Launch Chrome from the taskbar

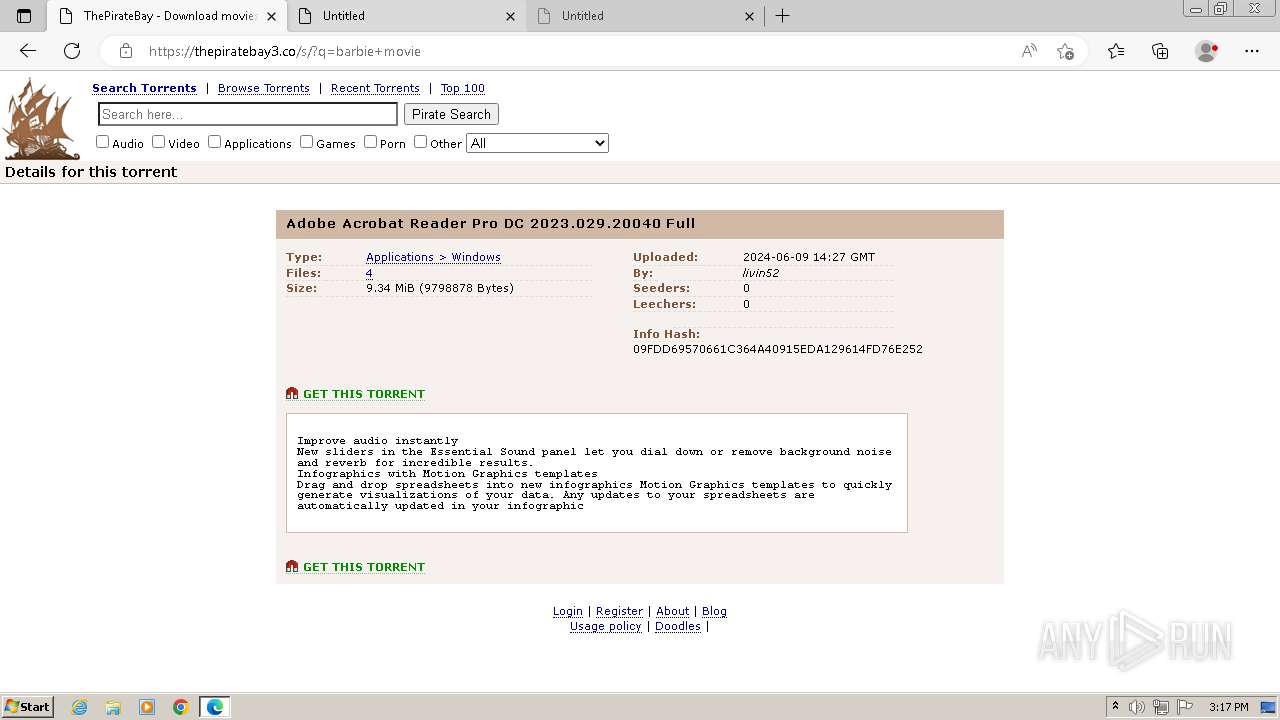[x=181, y=707]
